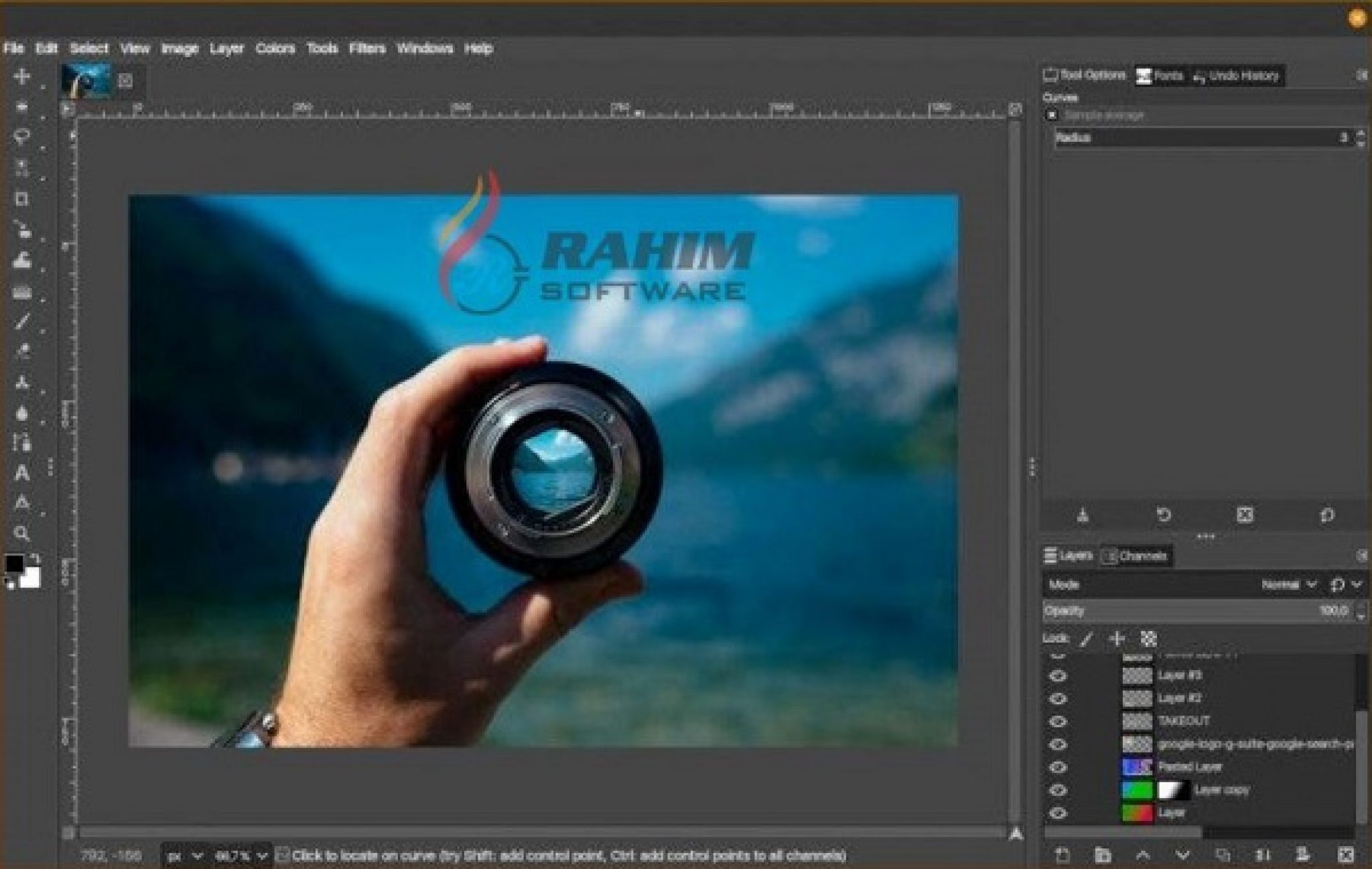Open the layer Mode dropdown showing Normal
The height and width of the screenshot is (869, 1372).
click(x=1286, y=585)
